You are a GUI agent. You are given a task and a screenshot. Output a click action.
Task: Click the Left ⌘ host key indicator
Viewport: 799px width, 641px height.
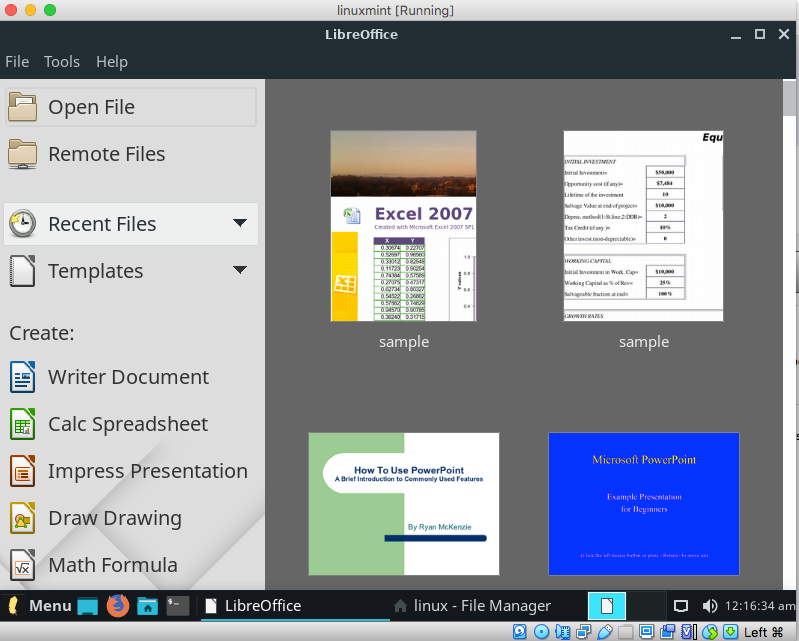tap(763, 632)
